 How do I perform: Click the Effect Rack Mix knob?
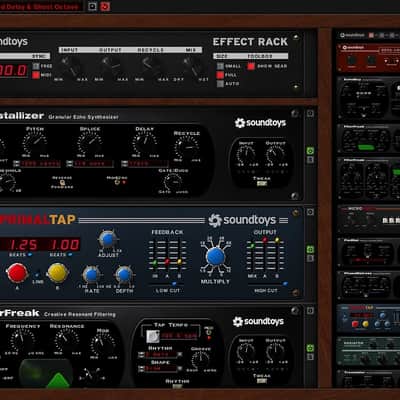tap(191, 65)
